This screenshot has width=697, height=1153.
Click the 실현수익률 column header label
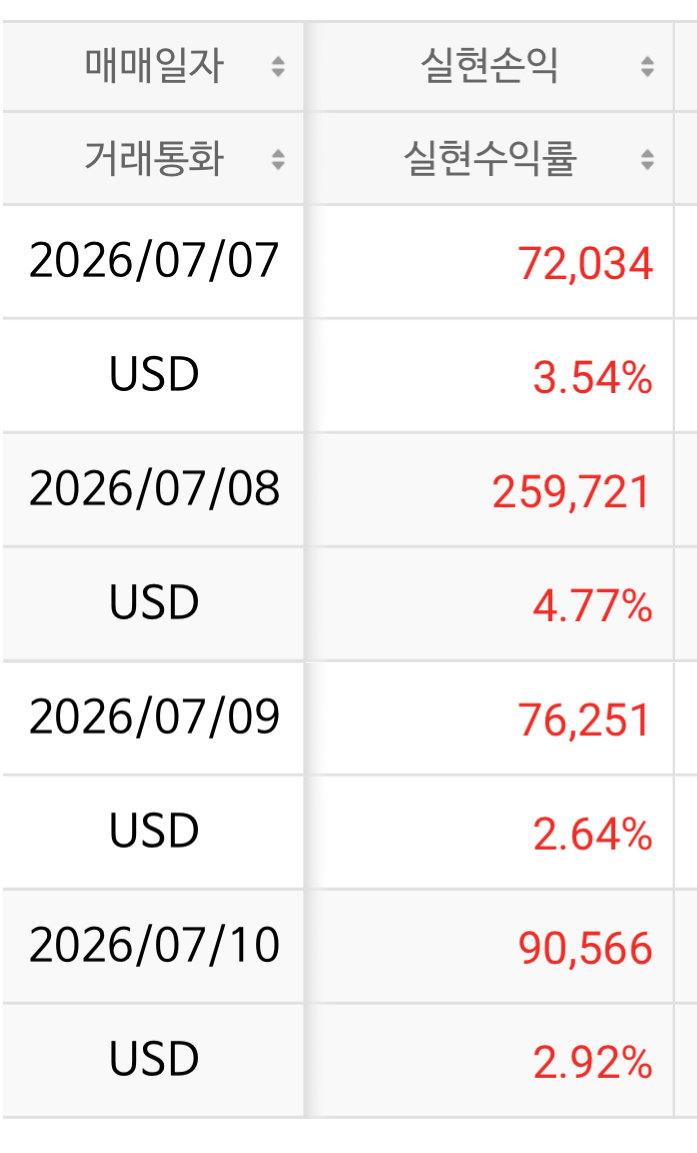click(x=490, y=158)
